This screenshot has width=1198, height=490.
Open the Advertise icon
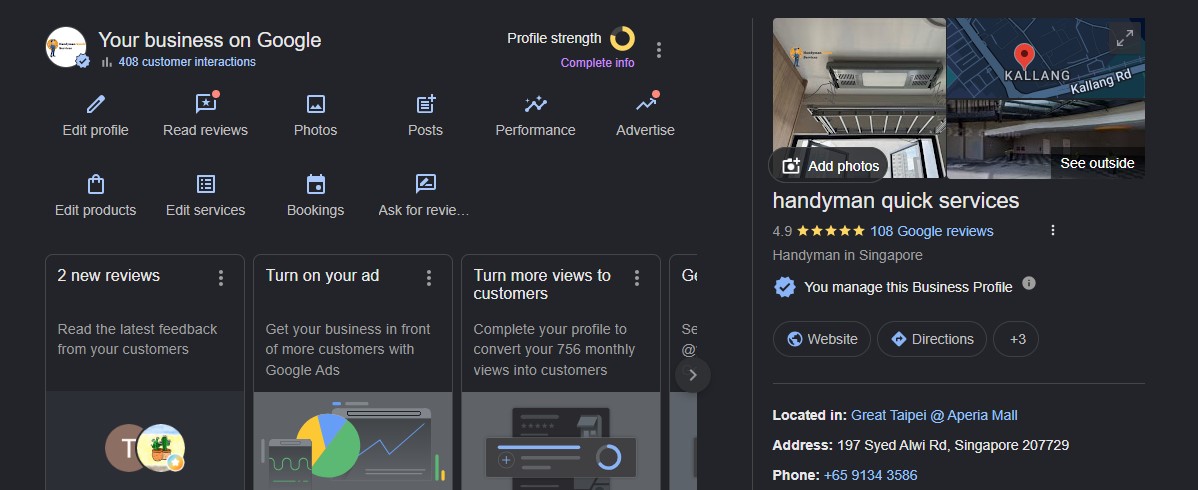pos(646,103)
